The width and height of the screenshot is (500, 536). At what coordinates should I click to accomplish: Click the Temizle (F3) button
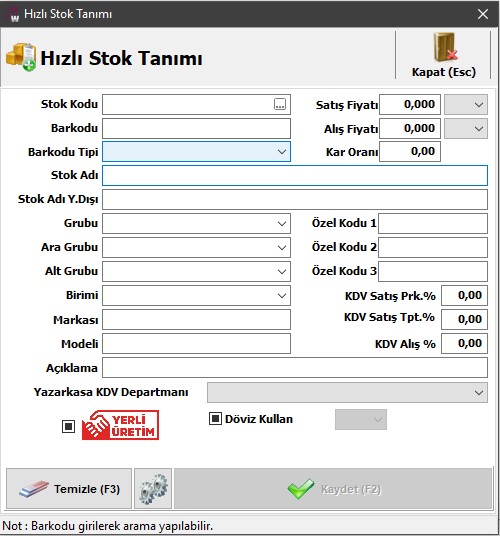pyautogui.click(x=69, y=489)
